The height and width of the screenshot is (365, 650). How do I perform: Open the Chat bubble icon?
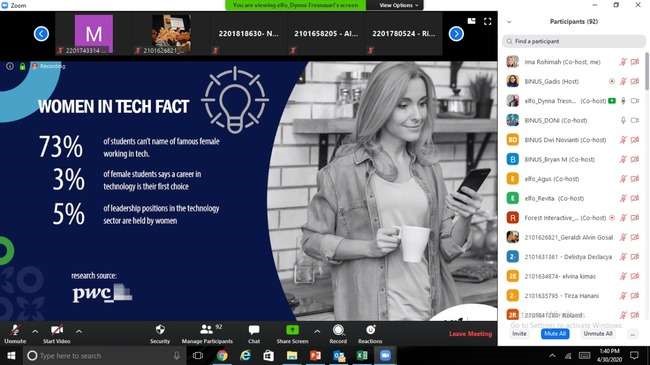coord(254,330)
